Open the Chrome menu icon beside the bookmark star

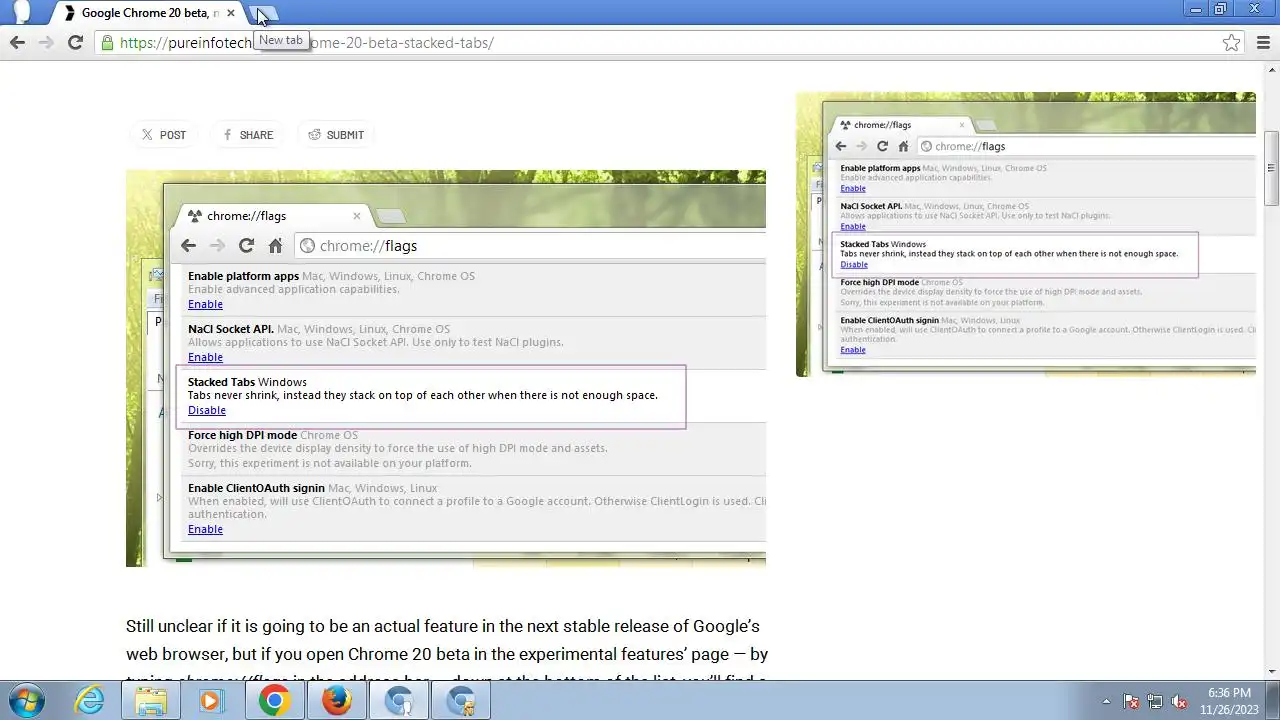pos(1263,43)
